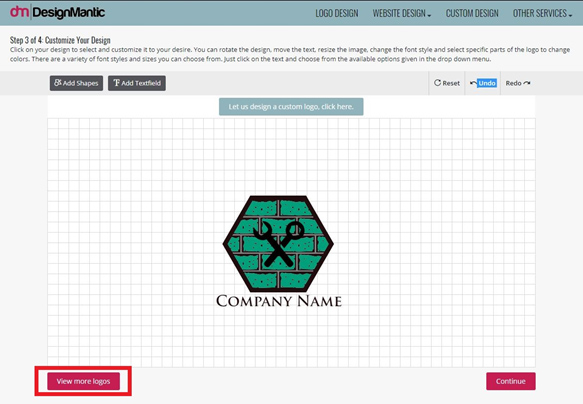Viewport: 583px width, 404px height.
Task: Select the Company Name text on canvas
Action: coord(279,301)
